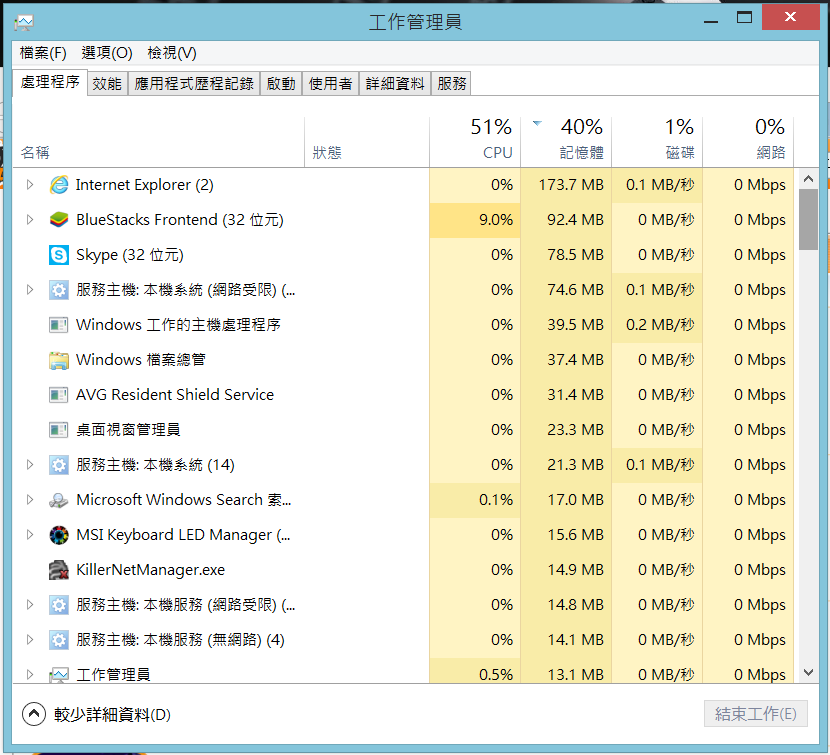Viewport: 830px width, 755px height.
Task: Open the 檔案(F) menu
Action: coord(43,53)
